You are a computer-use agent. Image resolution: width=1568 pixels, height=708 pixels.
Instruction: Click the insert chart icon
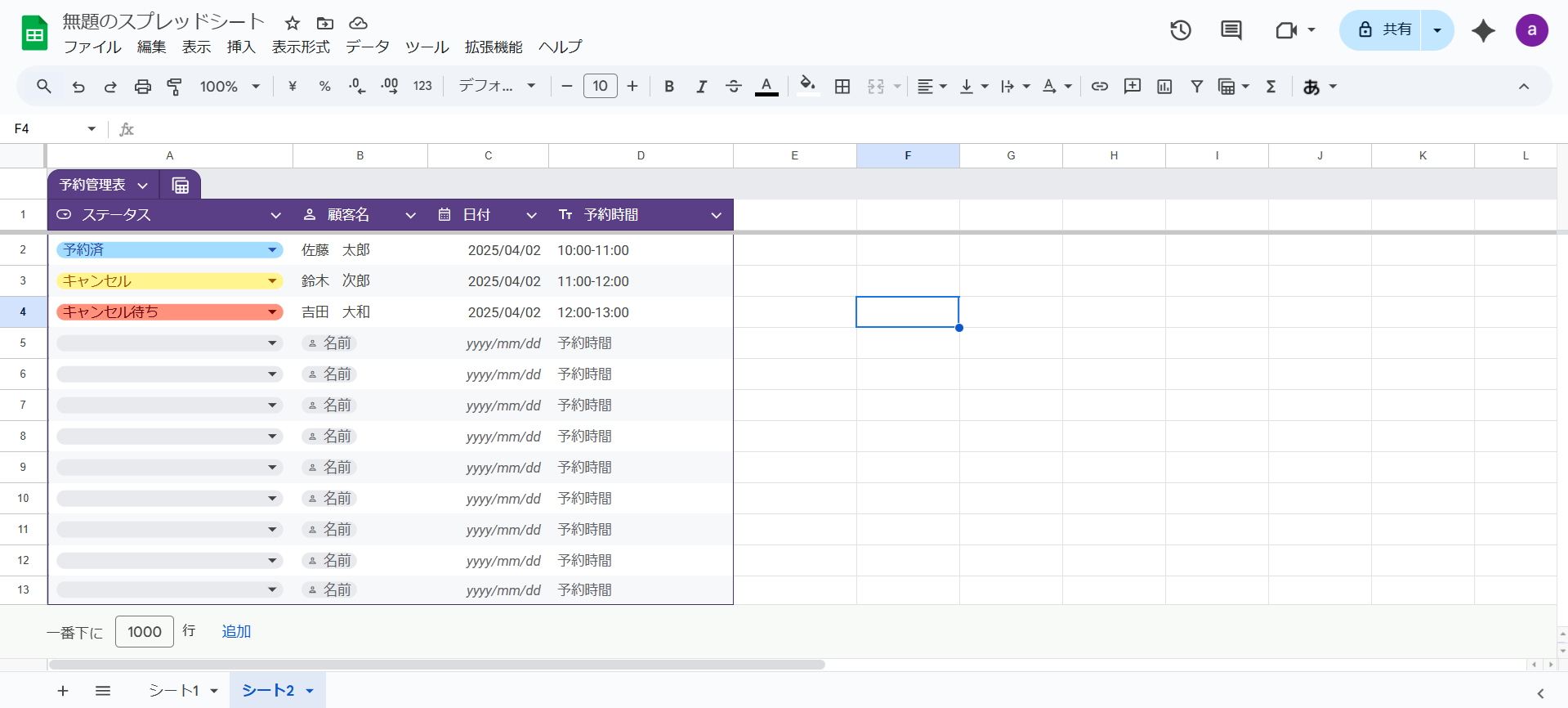(1164, 87)
